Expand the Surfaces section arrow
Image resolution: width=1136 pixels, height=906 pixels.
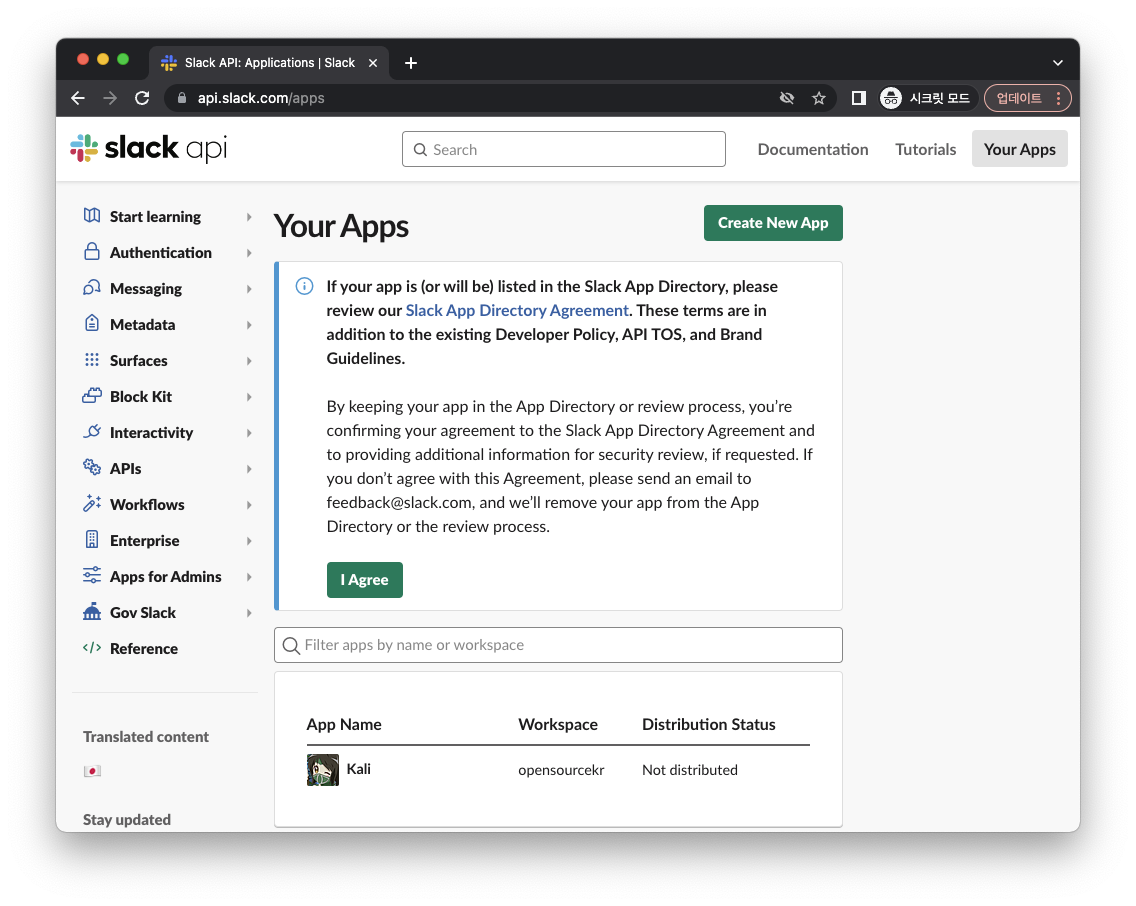pyautogui.click(x=248, y=361)
